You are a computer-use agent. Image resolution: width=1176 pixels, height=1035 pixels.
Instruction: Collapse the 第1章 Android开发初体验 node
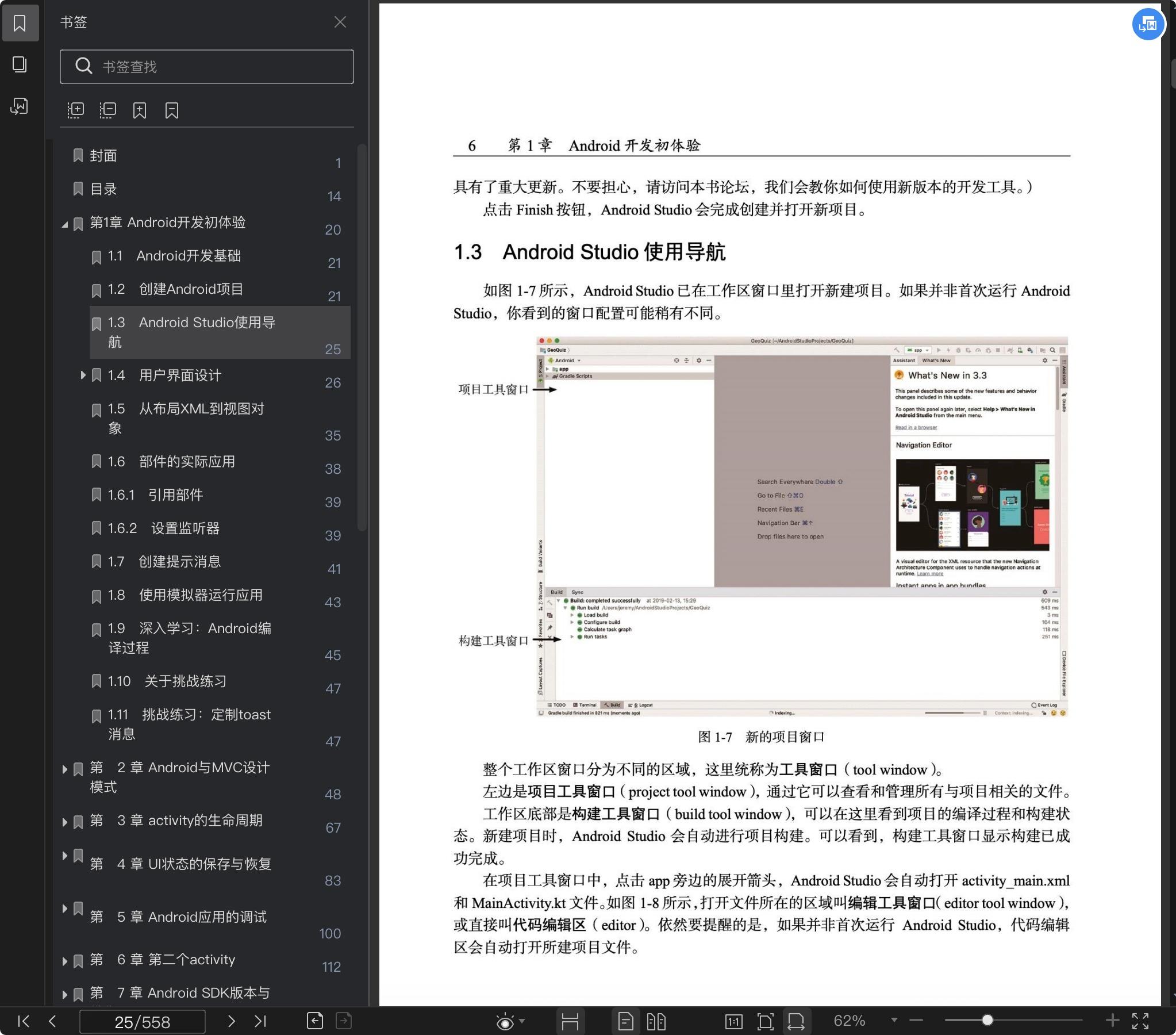[x=65, y=224]
